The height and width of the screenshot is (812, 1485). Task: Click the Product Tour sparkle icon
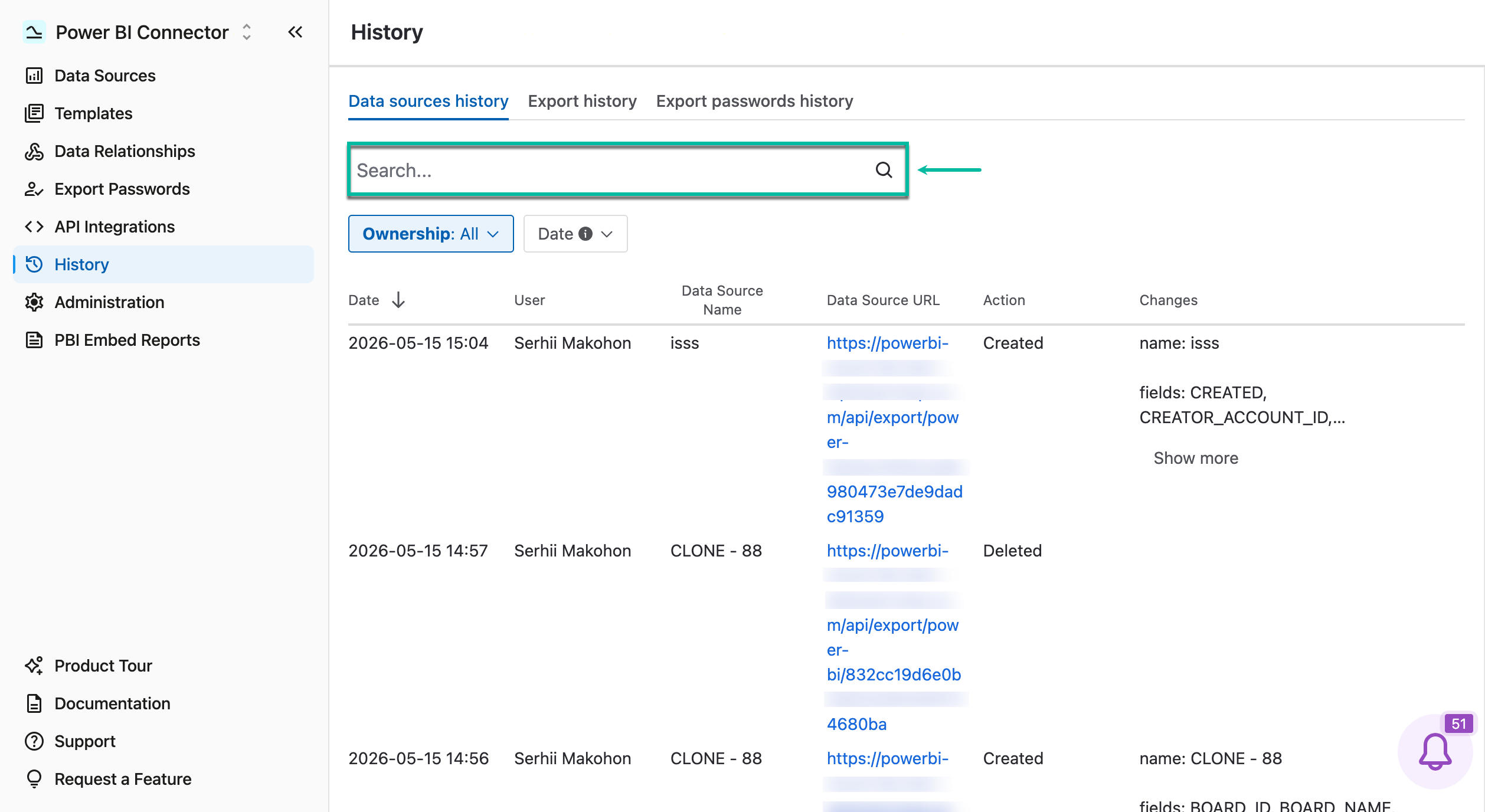[34, 666]
